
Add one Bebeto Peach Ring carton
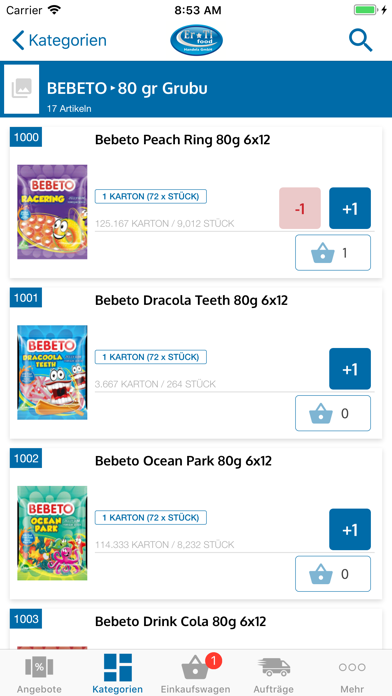[350, 208]
